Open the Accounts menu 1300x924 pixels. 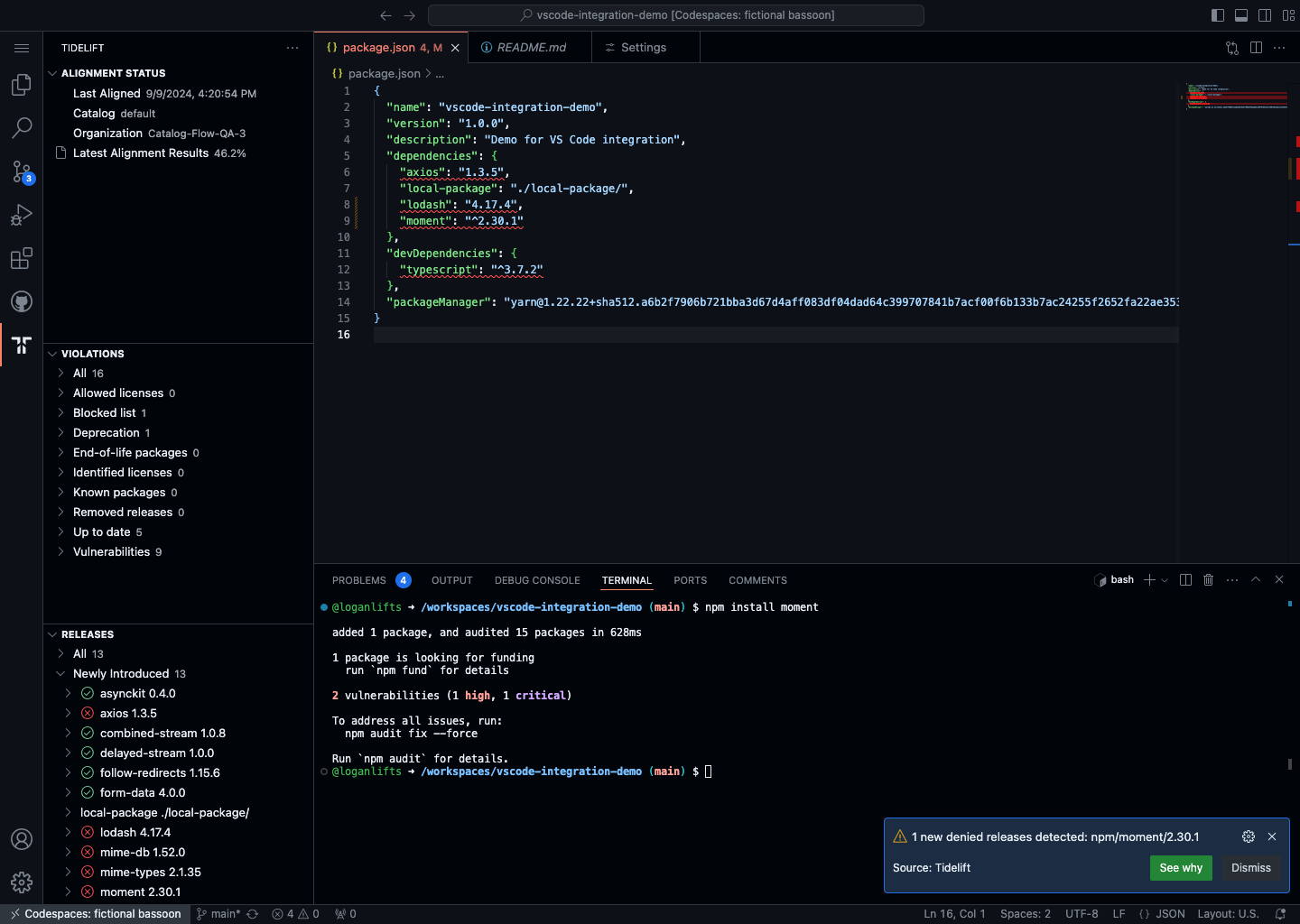tap(22, 839)
